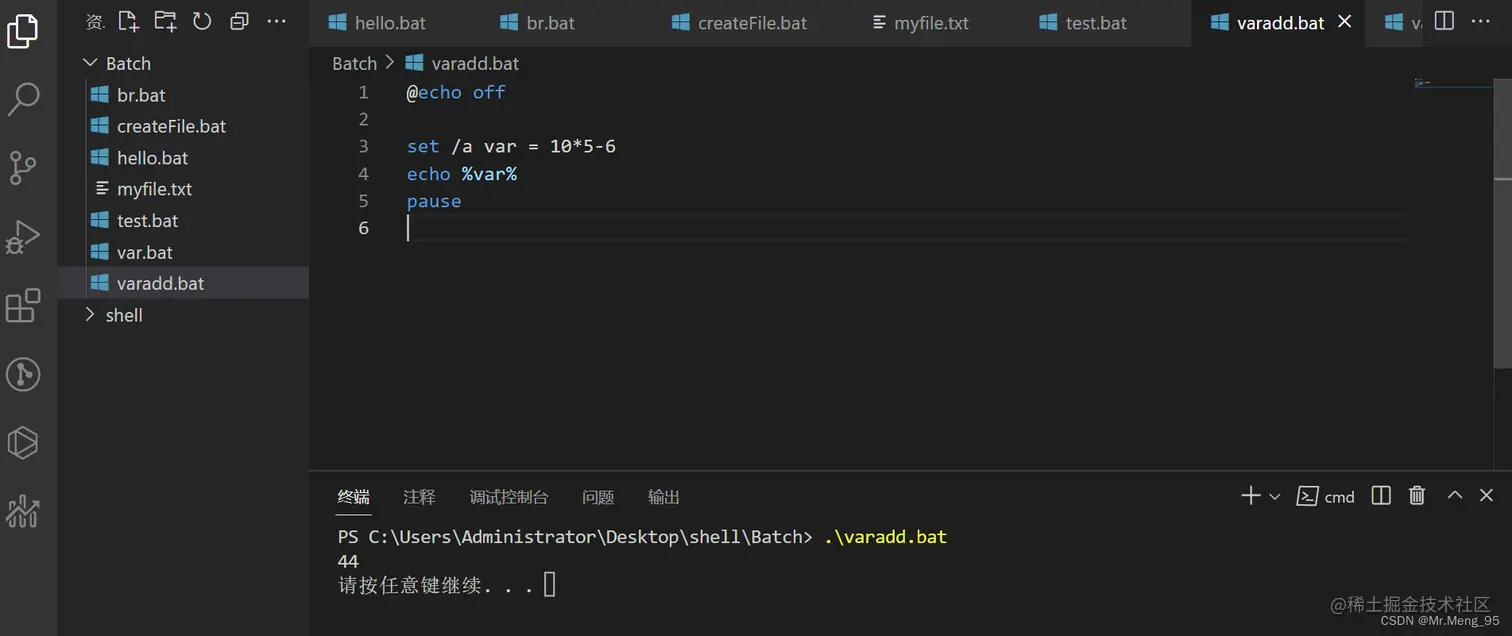Create a new file in Explorer
1512x636 pixels.
click(x=128, y=21)
